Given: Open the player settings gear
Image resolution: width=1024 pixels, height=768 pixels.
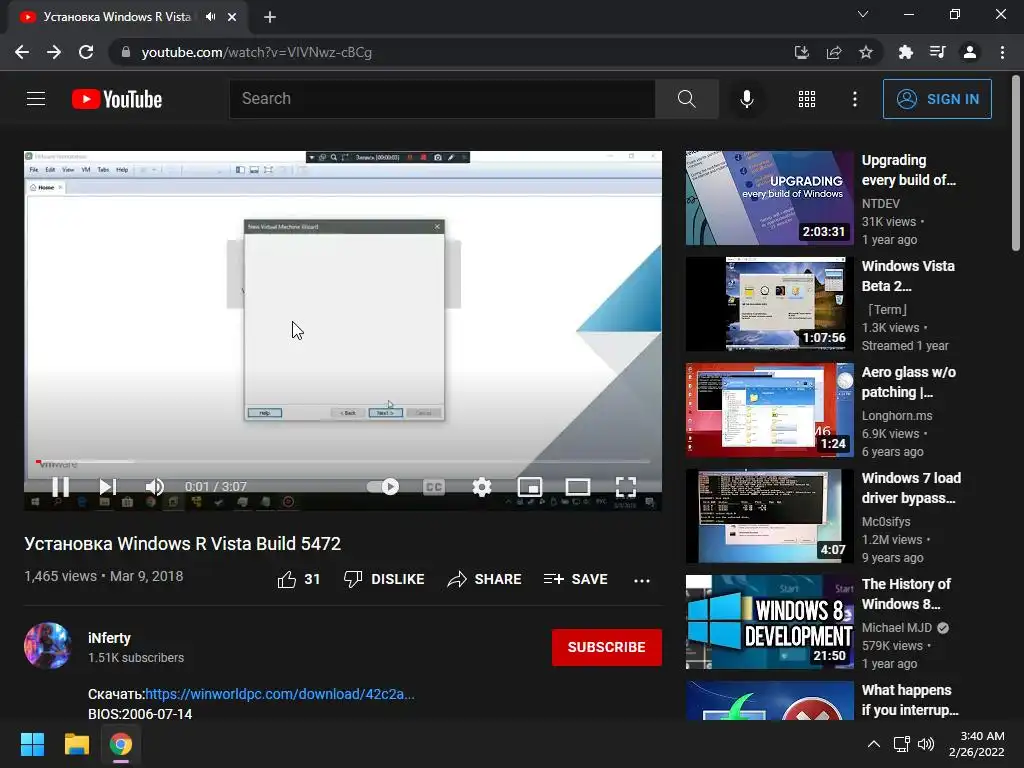Looking at the screenshot, I should coord(482,487).
